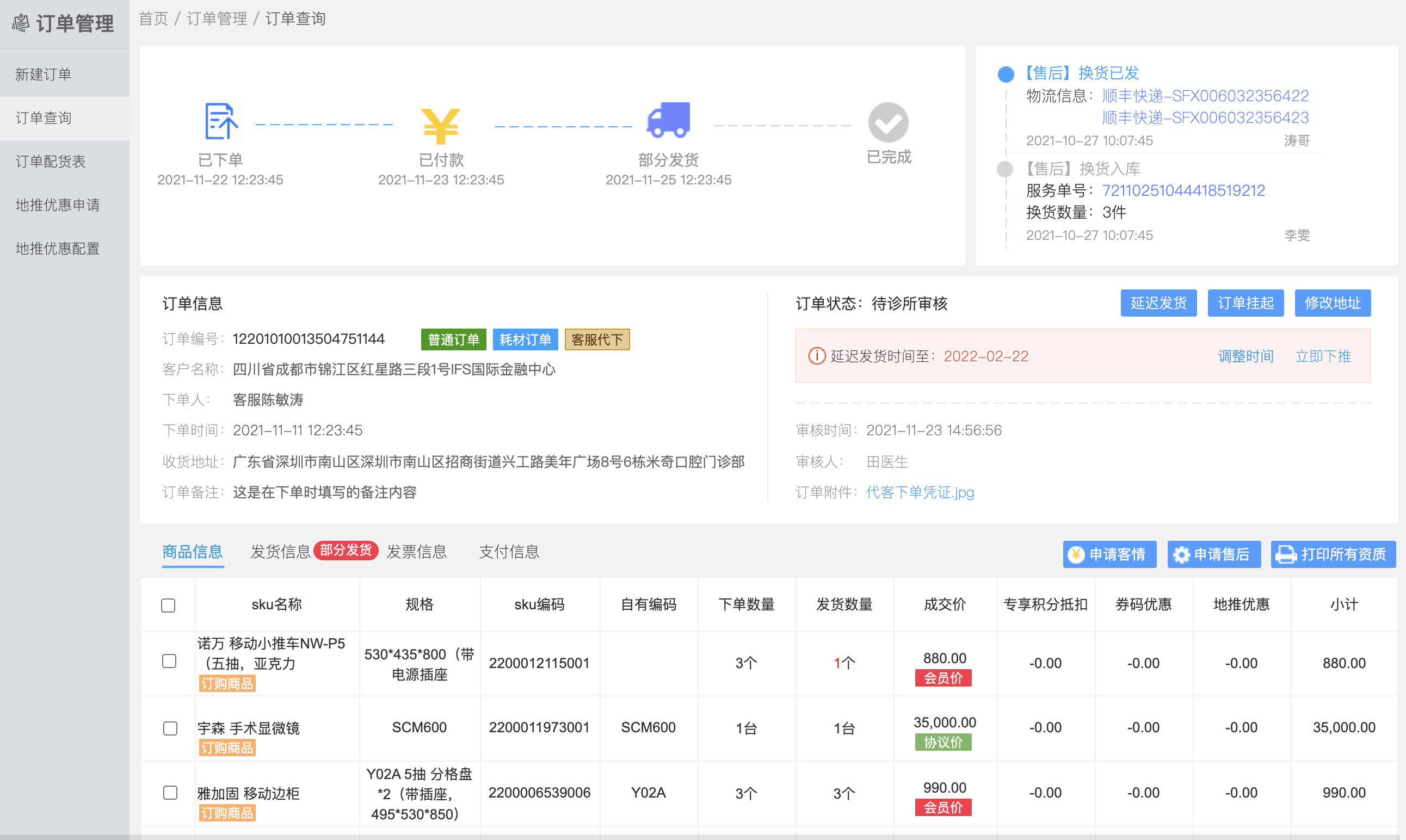1406x840 pixels.
Task: Click the 会员价 tag under 880.00
Action: [943, 678]
